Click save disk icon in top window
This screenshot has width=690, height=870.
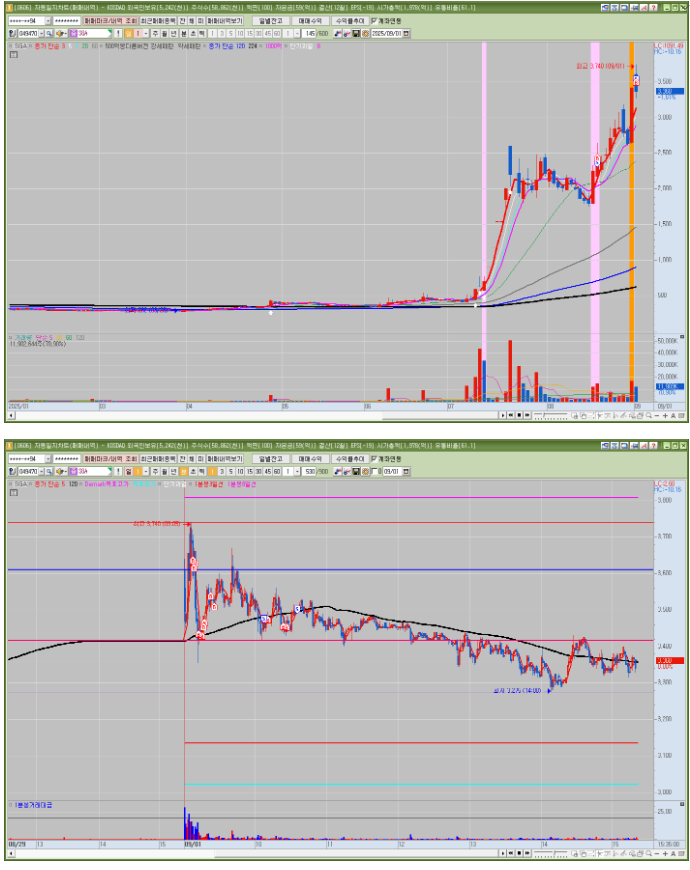356,33
